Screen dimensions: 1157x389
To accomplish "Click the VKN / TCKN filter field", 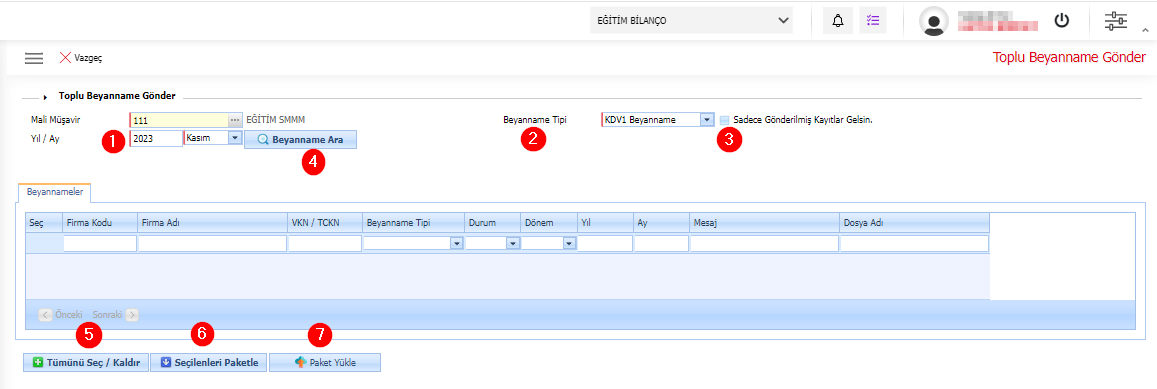I will [325, 244].
